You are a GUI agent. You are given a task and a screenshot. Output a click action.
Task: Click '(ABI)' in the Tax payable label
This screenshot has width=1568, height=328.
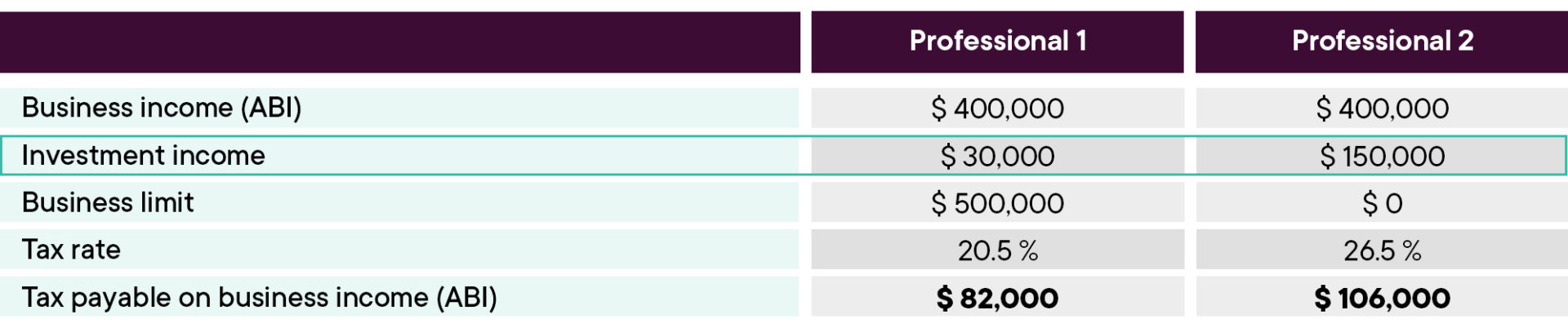(466, 298)
